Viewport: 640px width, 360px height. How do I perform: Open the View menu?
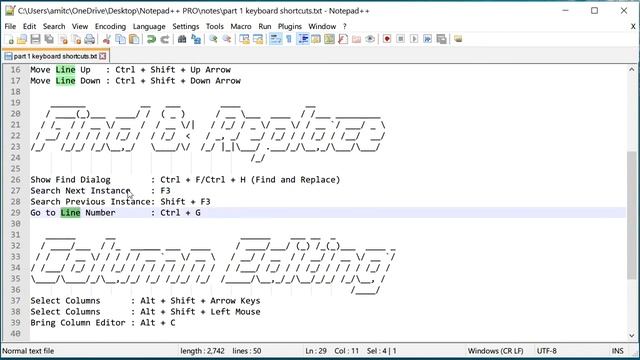tap(80, 26)
